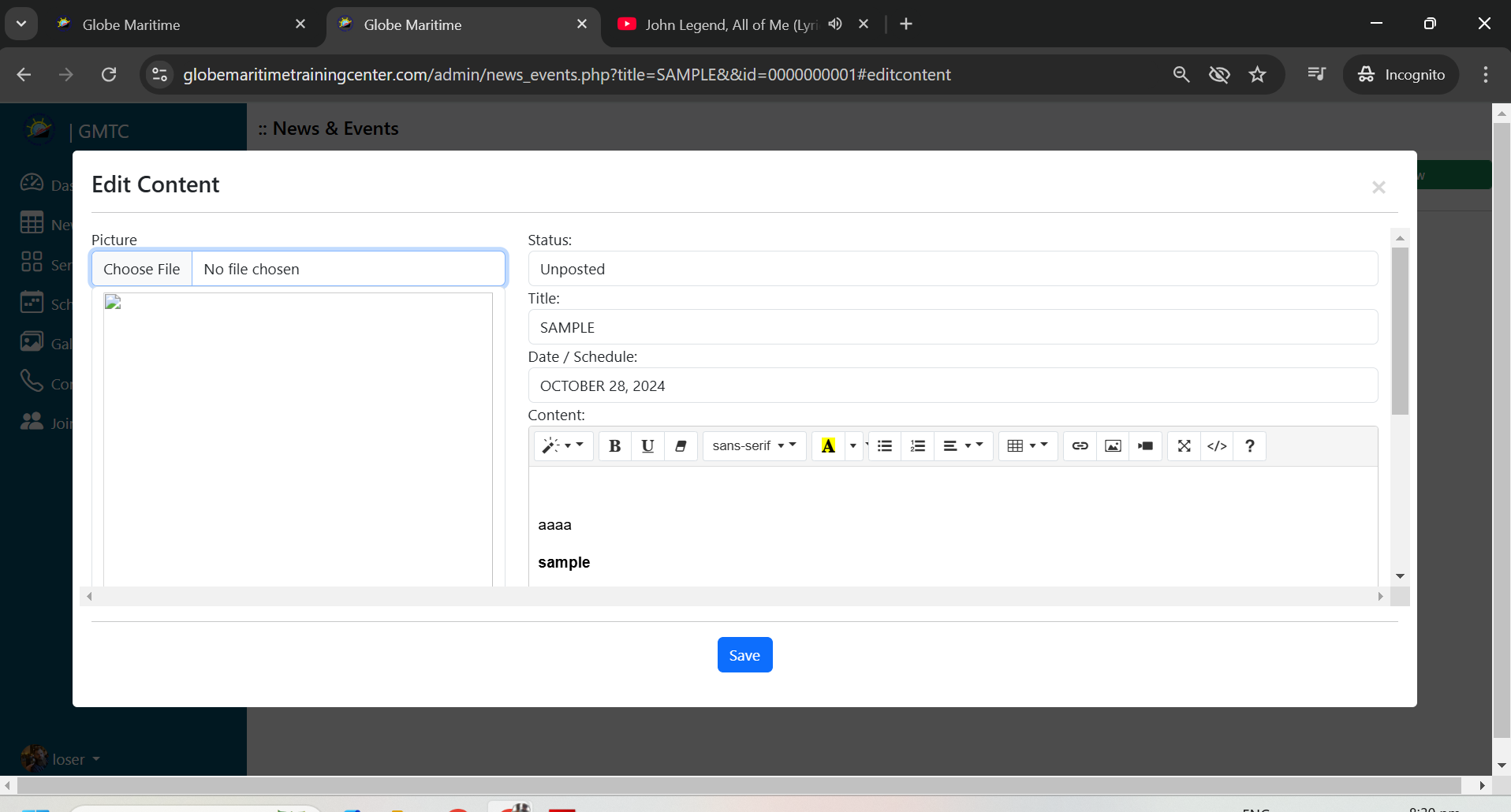Apply the yellow highlight text color
1511x812 pixels.
point(828,446)
